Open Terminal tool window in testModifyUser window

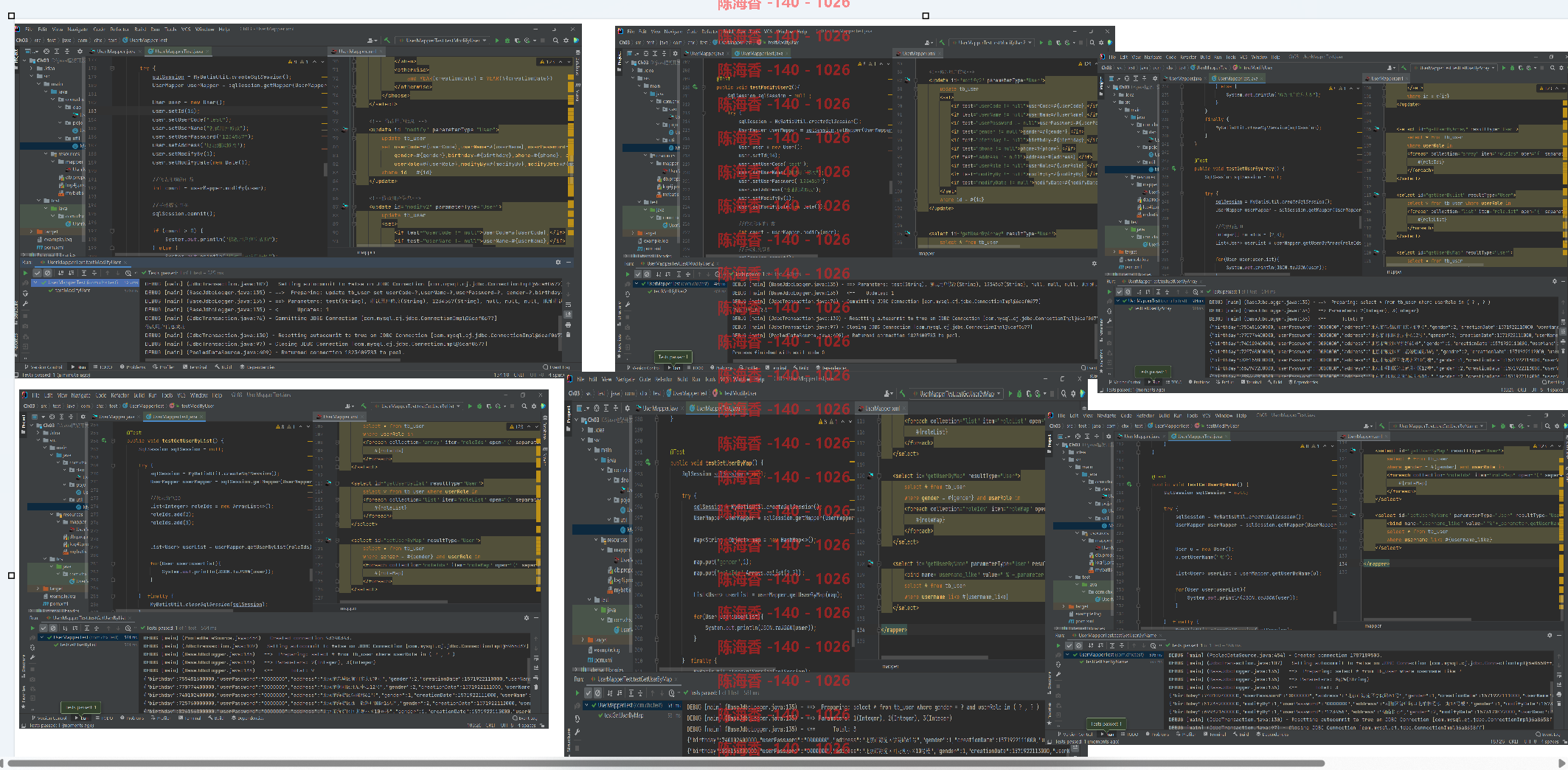click(x=195, y=367)
